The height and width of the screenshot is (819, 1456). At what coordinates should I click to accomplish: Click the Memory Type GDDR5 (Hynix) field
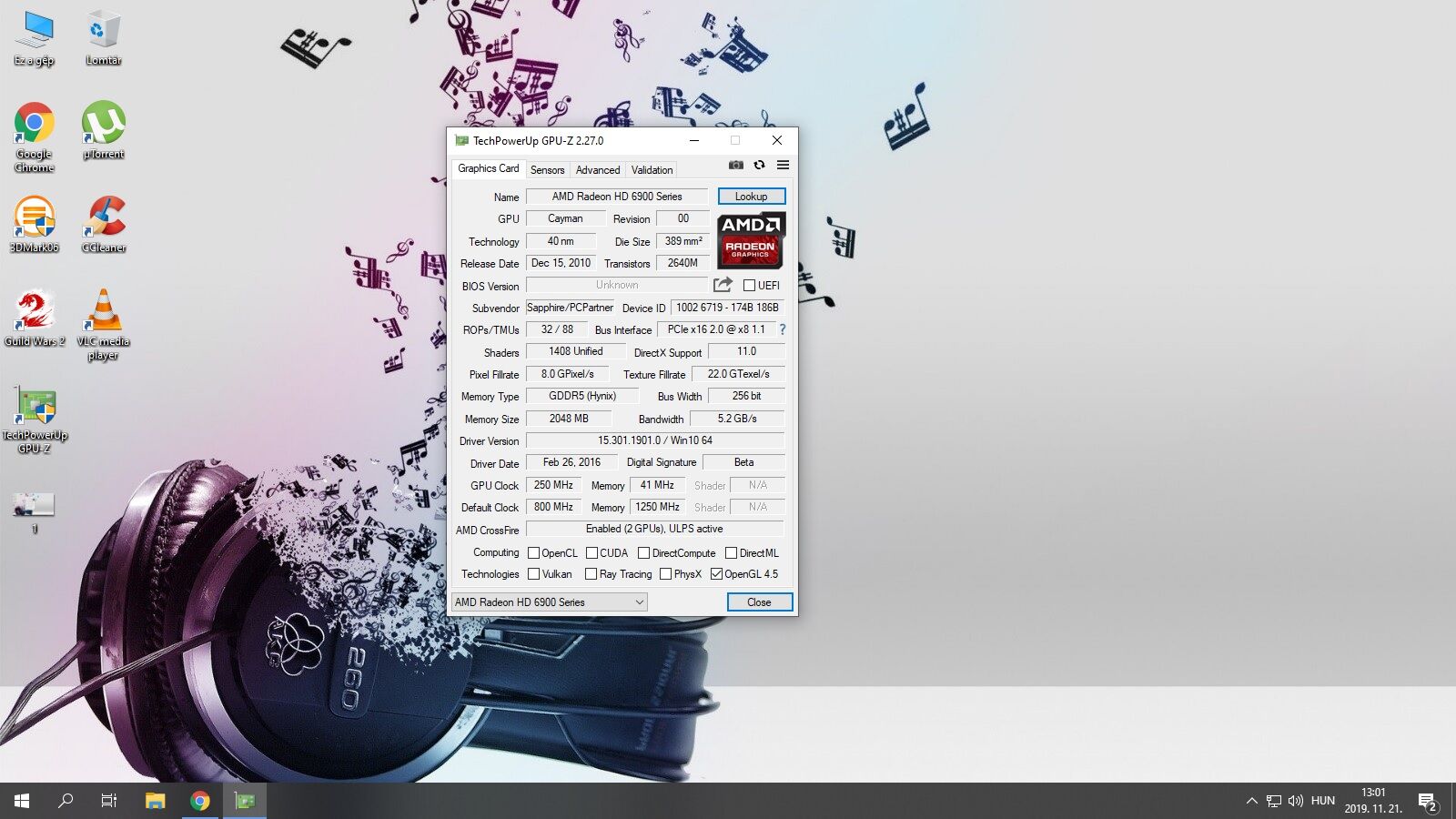[582, 396]
